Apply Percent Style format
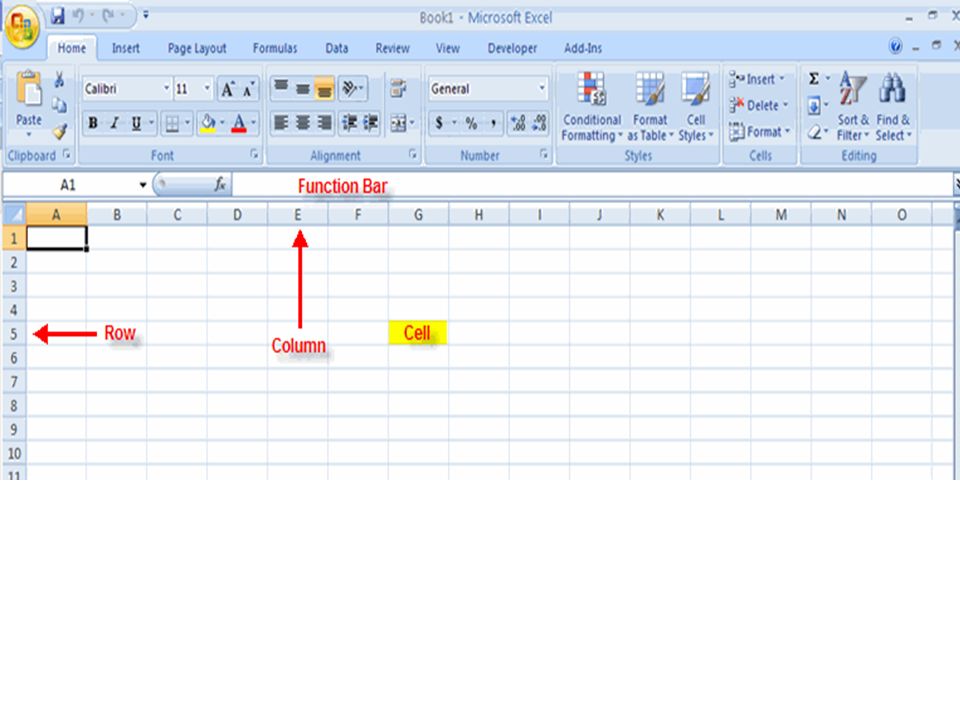Screen dimensions: 960x720 pyautogui.click(x=471, y=123)
